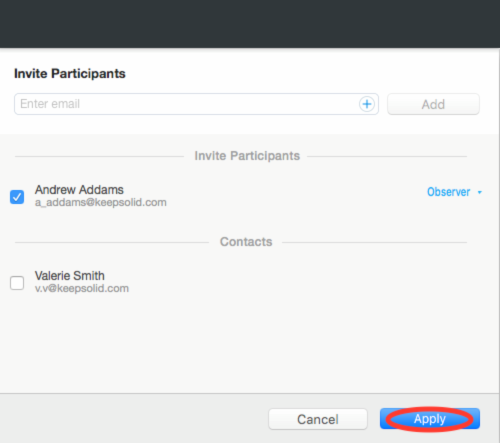Click the a_addams@keepsolid.com email address
This screenshot has width=500, height=443.
tap(101, 202)
